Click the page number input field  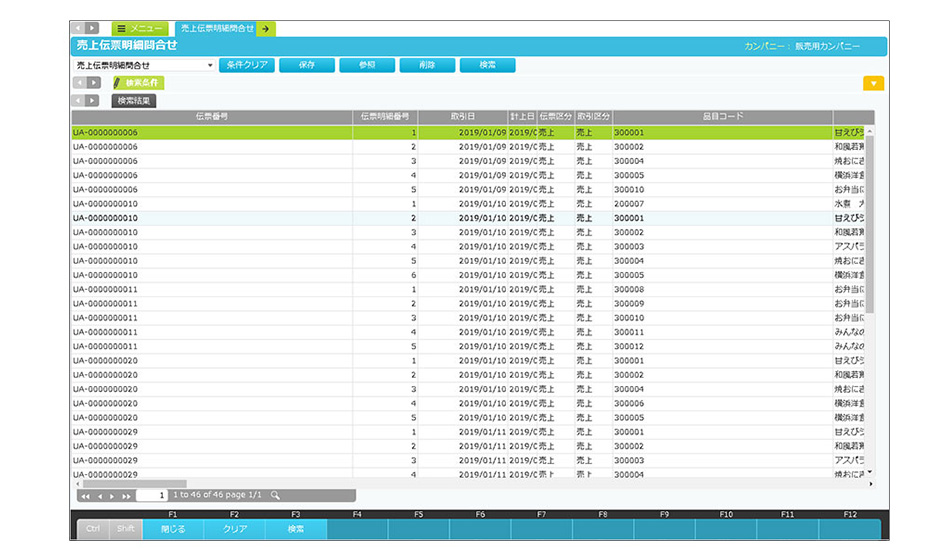(151, 495)
